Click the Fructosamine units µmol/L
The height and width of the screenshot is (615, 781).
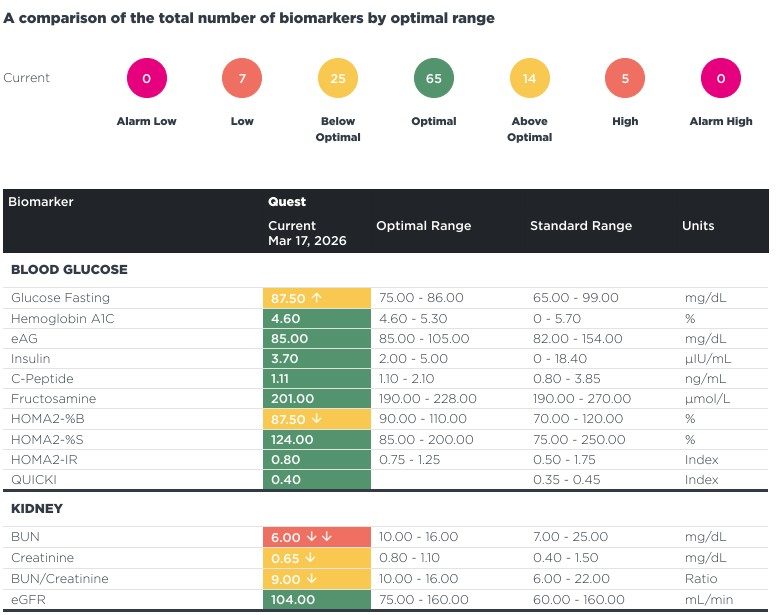coord(707,399)
